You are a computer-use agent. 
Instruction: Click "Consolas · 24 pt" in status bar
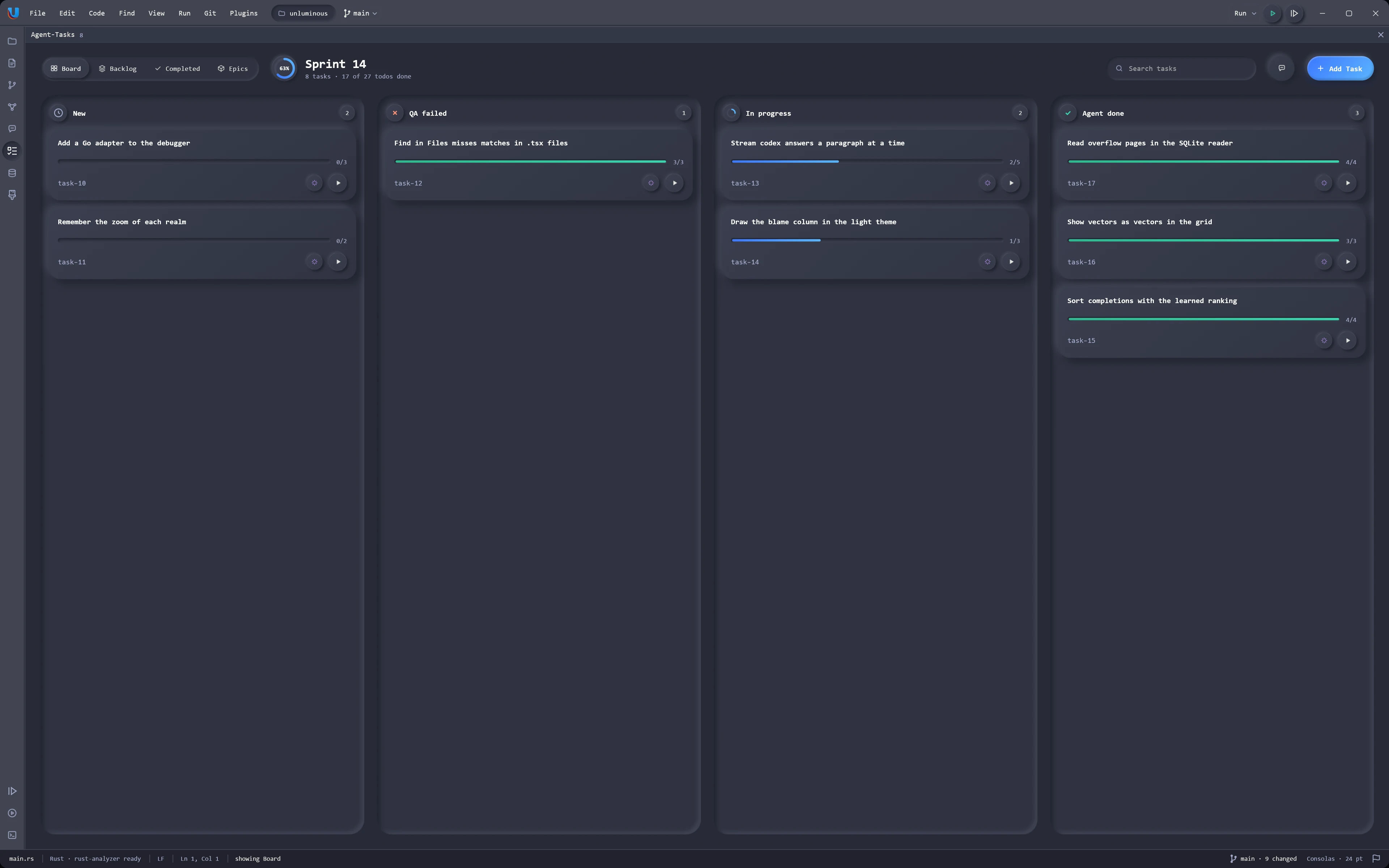pyautogui.click(x=1334, y=859)
